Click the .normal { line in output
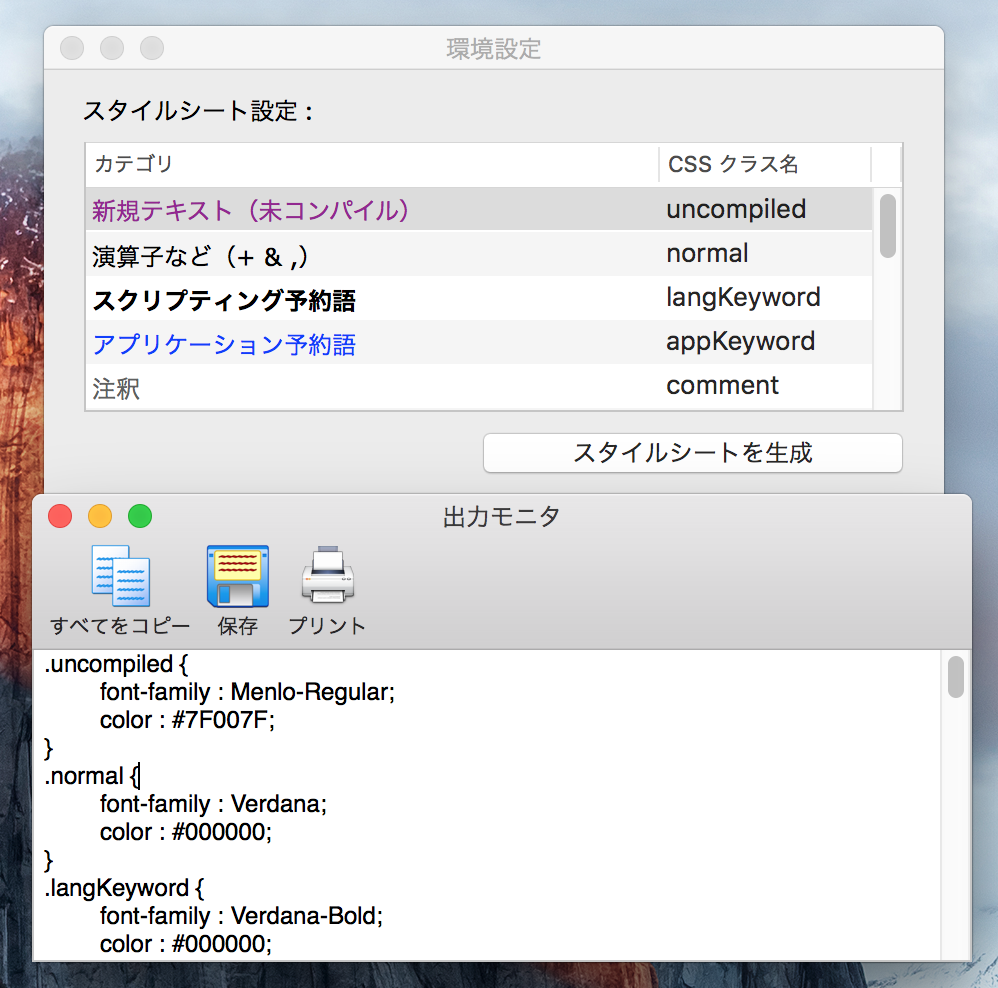 (92, 776)
